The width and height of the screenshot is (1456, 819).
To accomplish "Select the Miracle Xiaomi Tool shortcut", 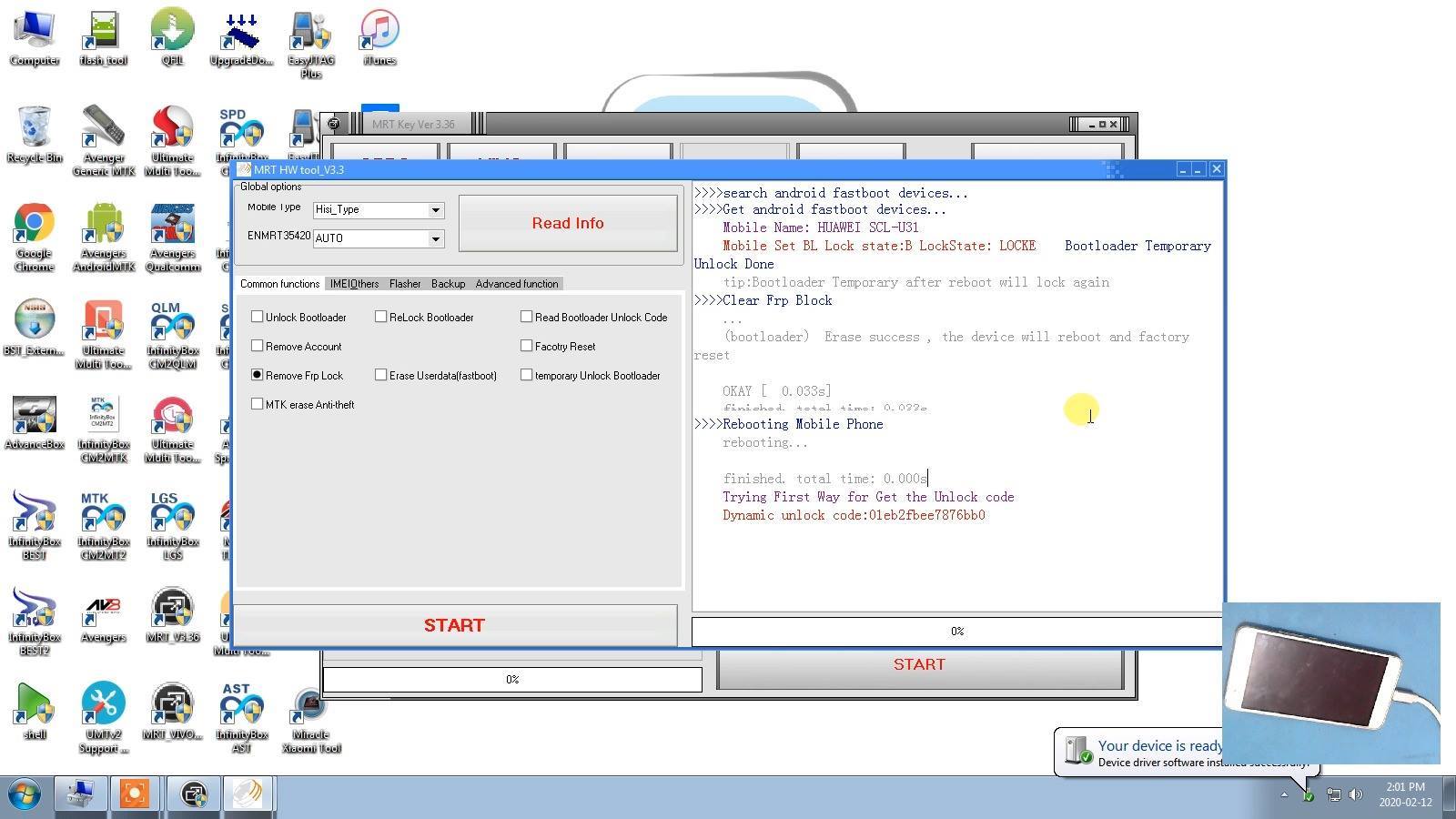I will 310,718.
